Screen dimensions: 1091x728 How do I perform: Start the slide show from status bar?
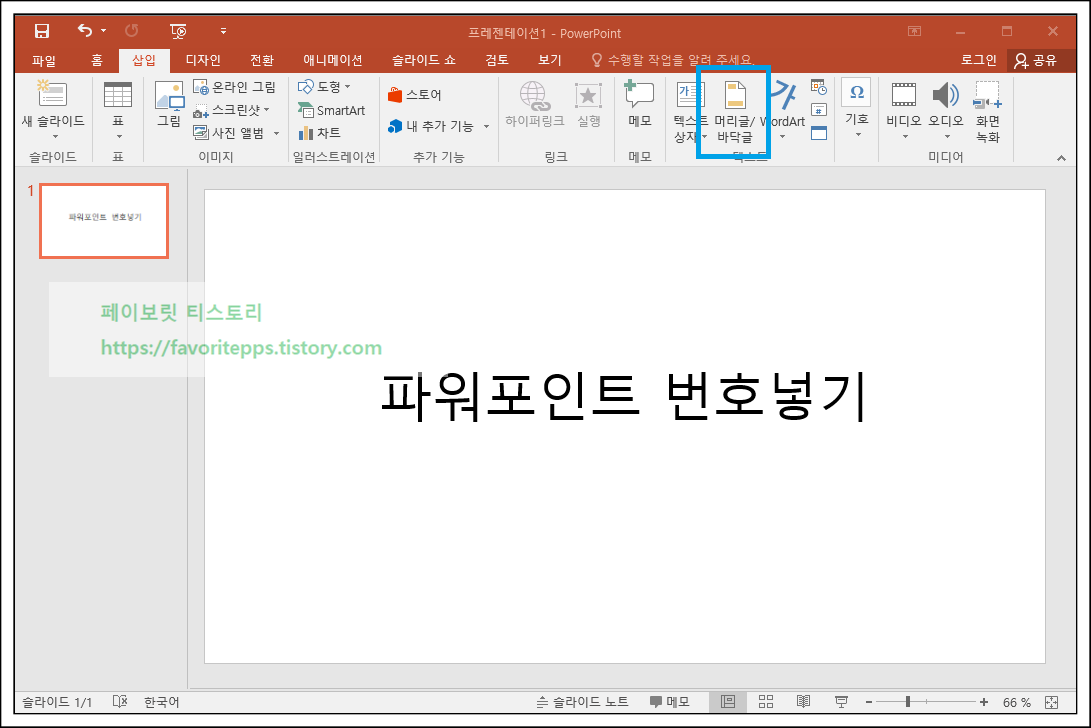[841, 702]
